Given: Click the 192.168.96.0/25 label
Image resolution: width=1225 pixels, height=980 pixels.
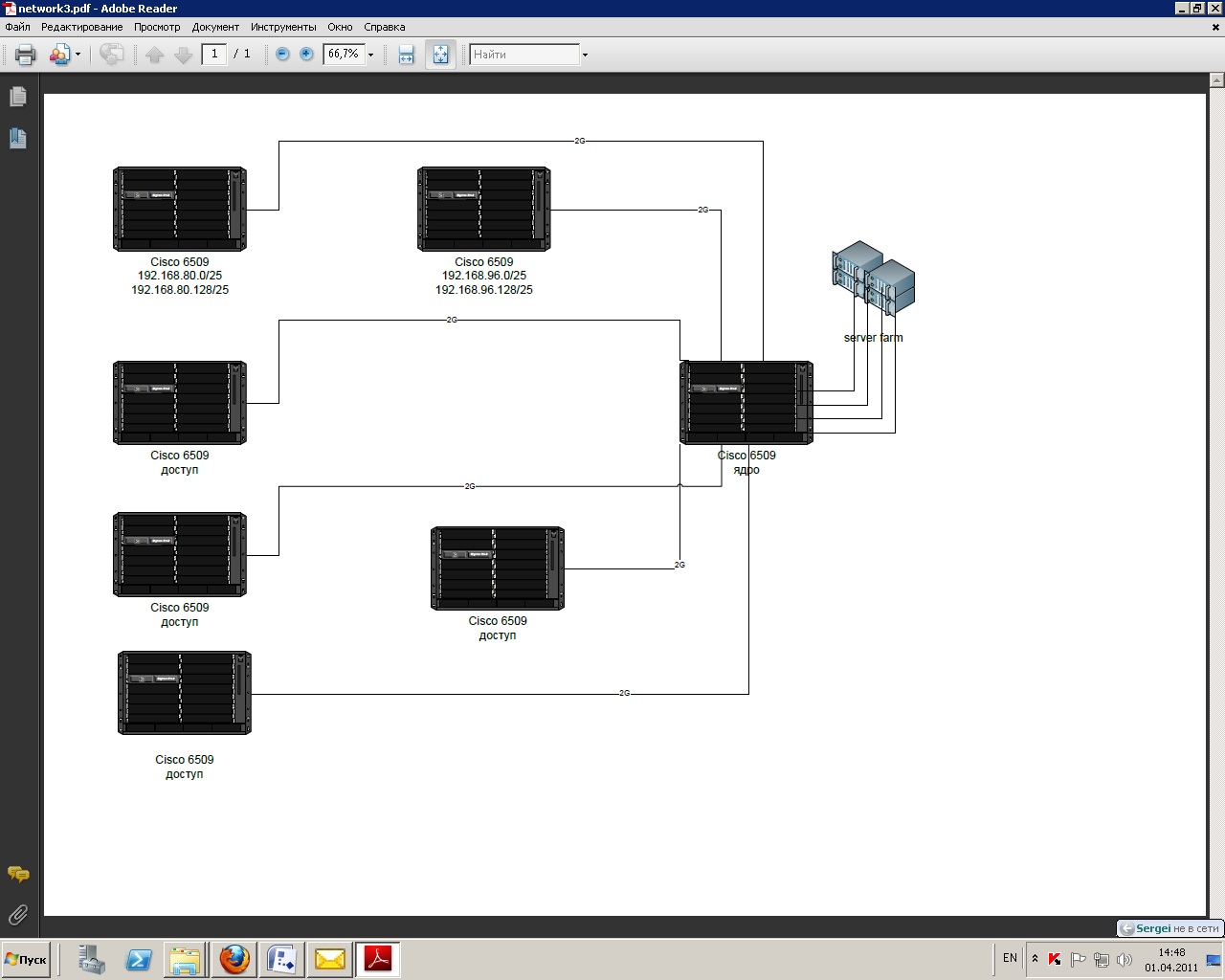Looking at the screenshot, I should point(484,276).
